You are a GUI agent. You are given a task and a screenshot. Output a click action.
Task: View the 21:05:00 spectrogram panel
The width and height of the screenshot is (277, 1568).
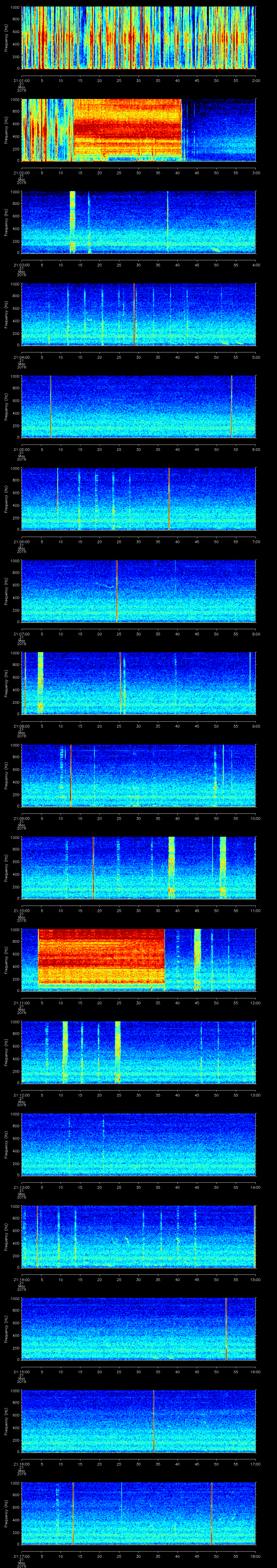pos(138,407)
